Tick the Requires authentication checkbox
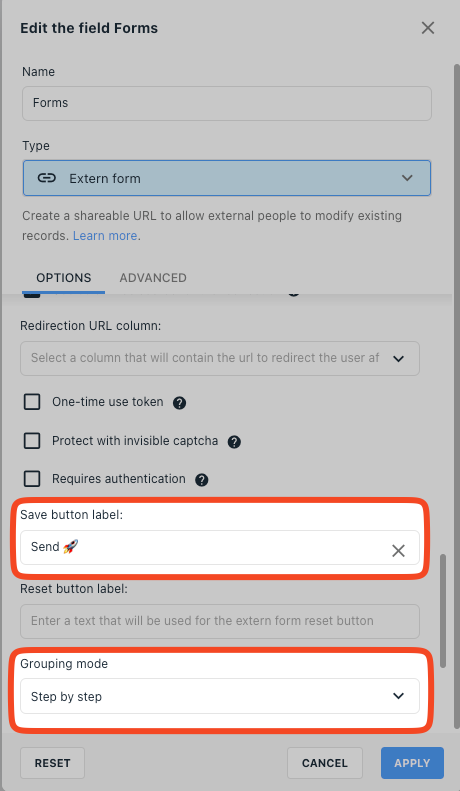460x791 pixels. pyautogui.click(x=32, y=478)
